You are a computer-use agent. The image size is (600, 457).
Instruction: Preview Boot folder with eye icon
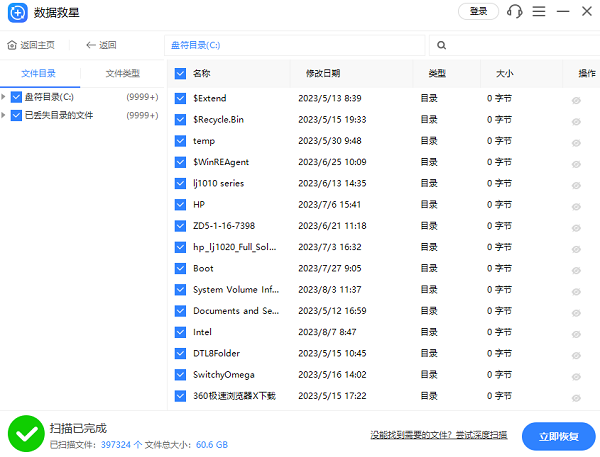tap(576, 270)
